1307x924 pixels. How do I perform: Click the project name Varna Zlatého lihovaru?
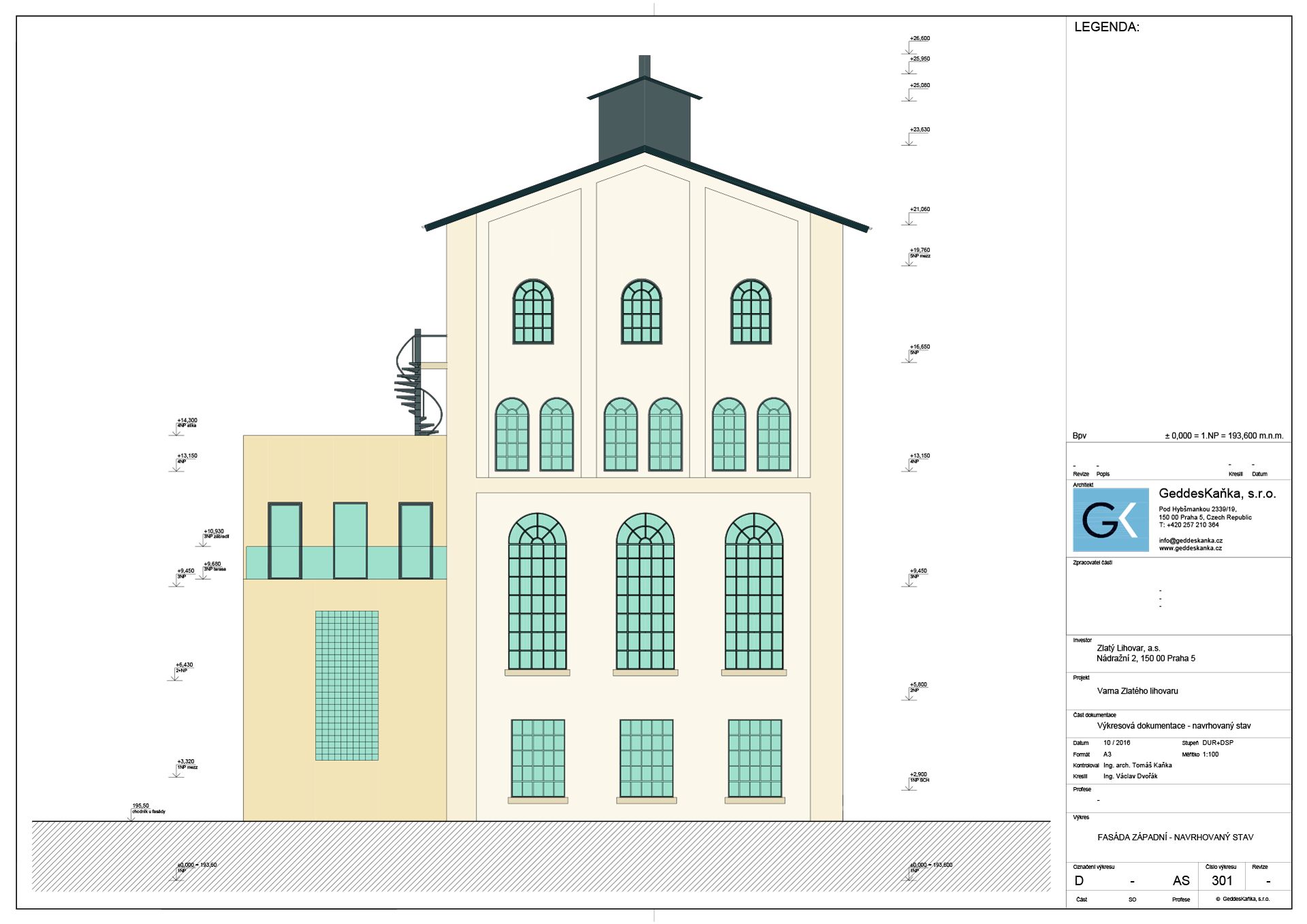tap(1137, 691)
